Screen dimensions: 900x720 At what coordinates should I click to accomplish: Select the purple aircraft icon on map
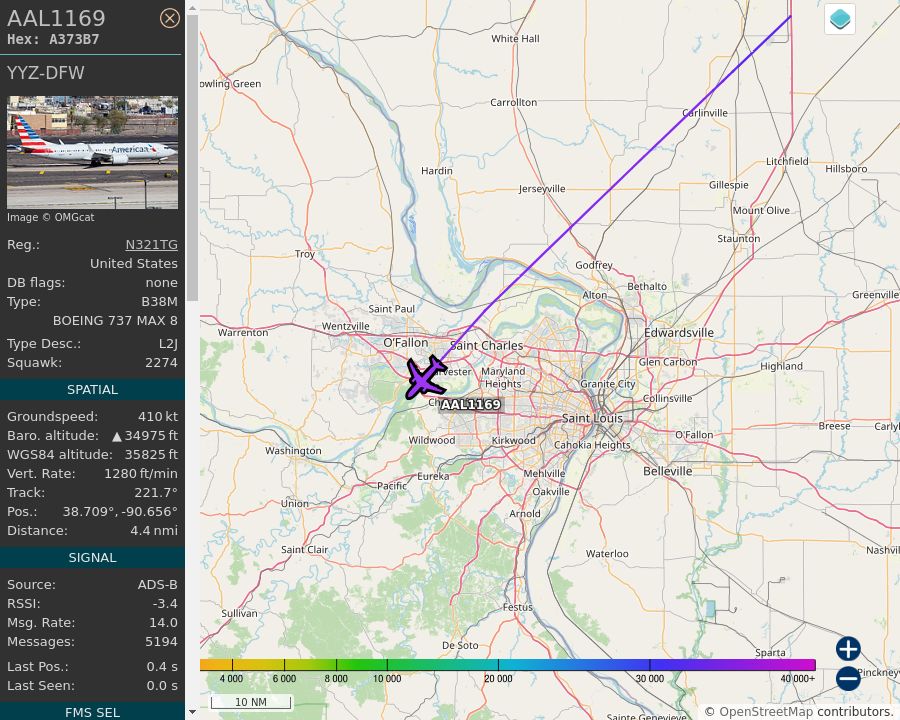425,378
